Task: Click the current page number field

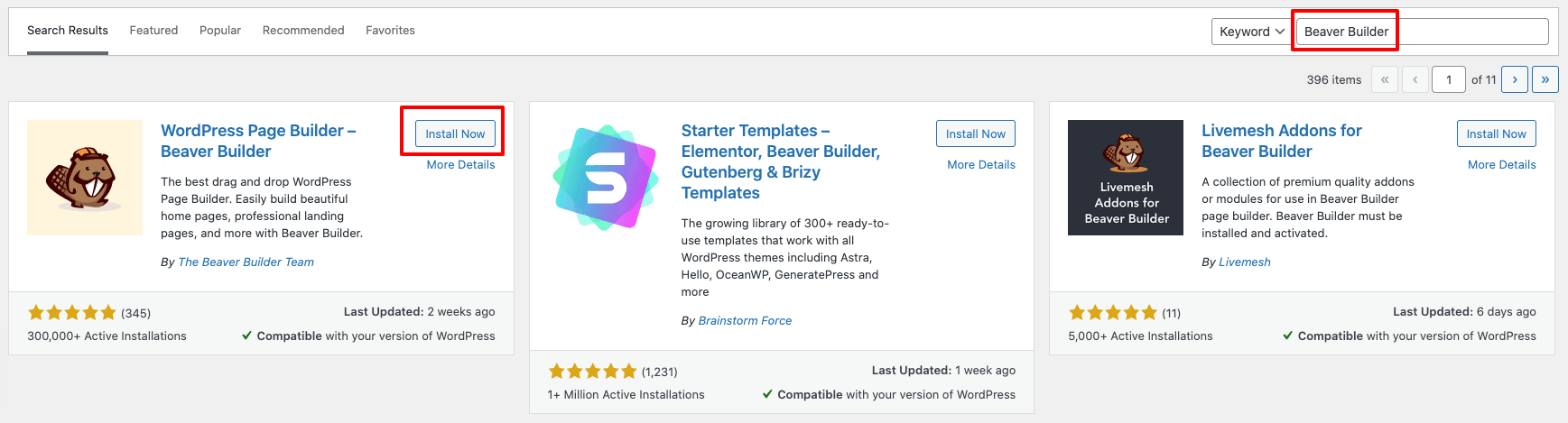Action: (1449, 79)
